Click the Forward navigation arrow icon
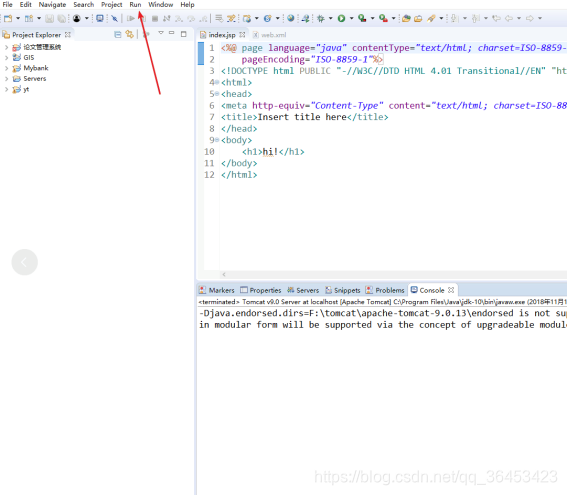Image resolution: width=567 pixels, height=495 pixels. click(x=530, y=18)
